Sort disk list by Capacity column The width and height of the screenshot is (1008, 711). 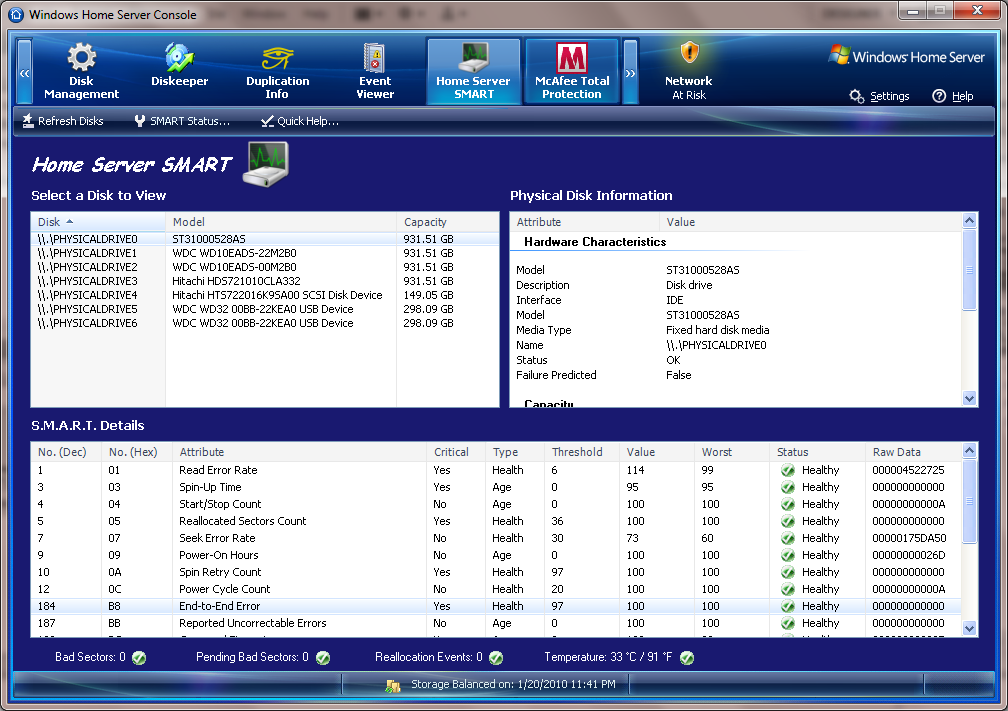coord(447,222)
